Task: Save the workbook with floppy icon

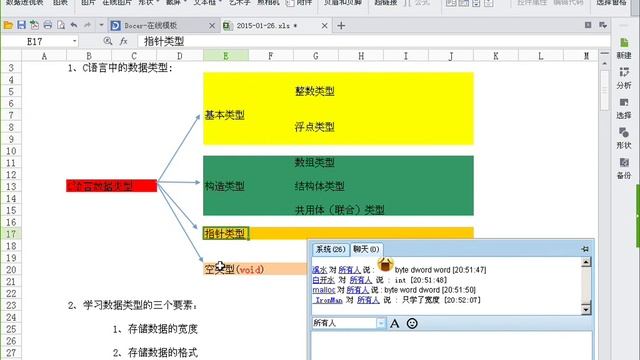Action: (21, 25)
